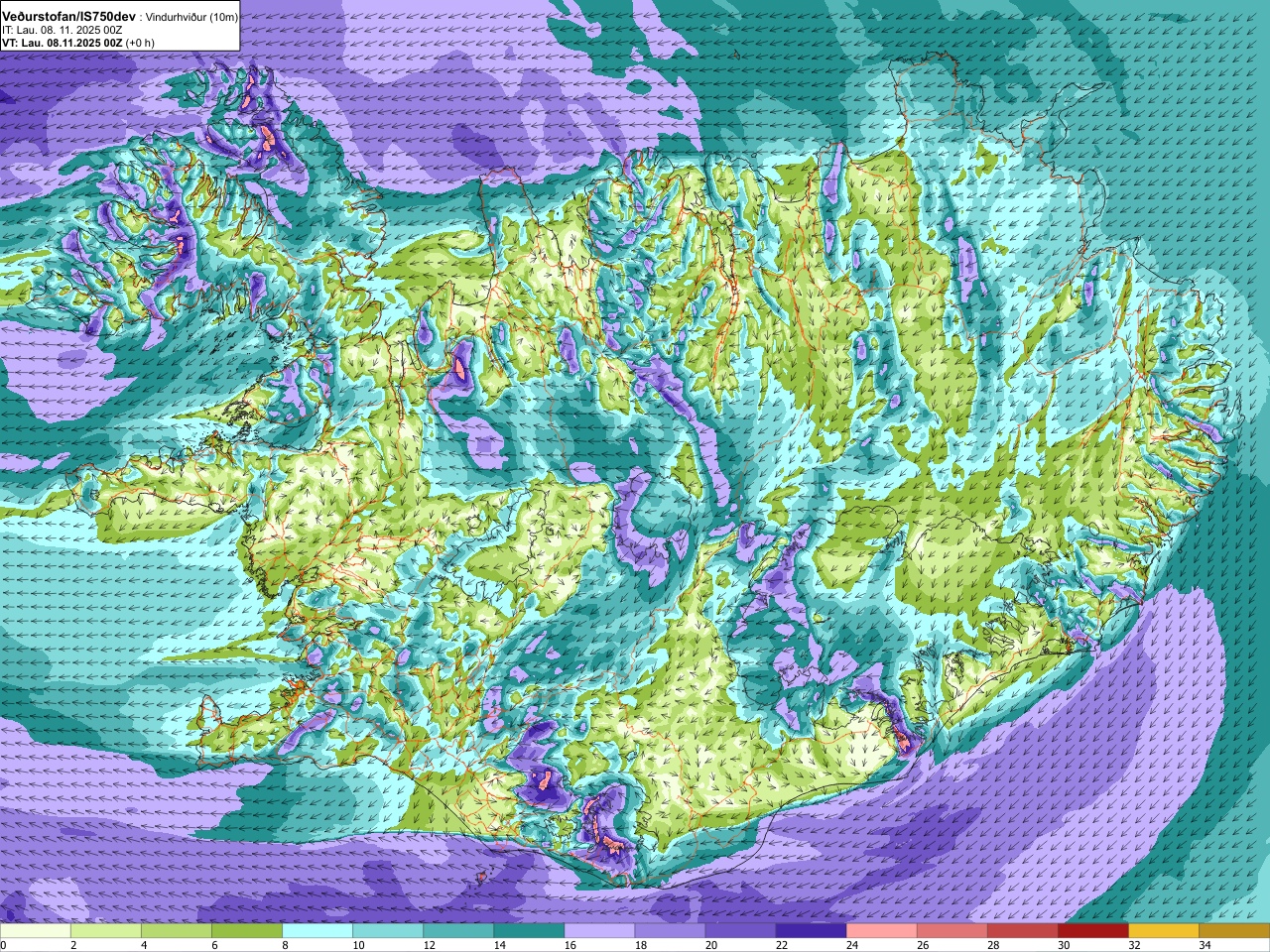Select the green 4–6 legend swatch

tap(177, 931)
